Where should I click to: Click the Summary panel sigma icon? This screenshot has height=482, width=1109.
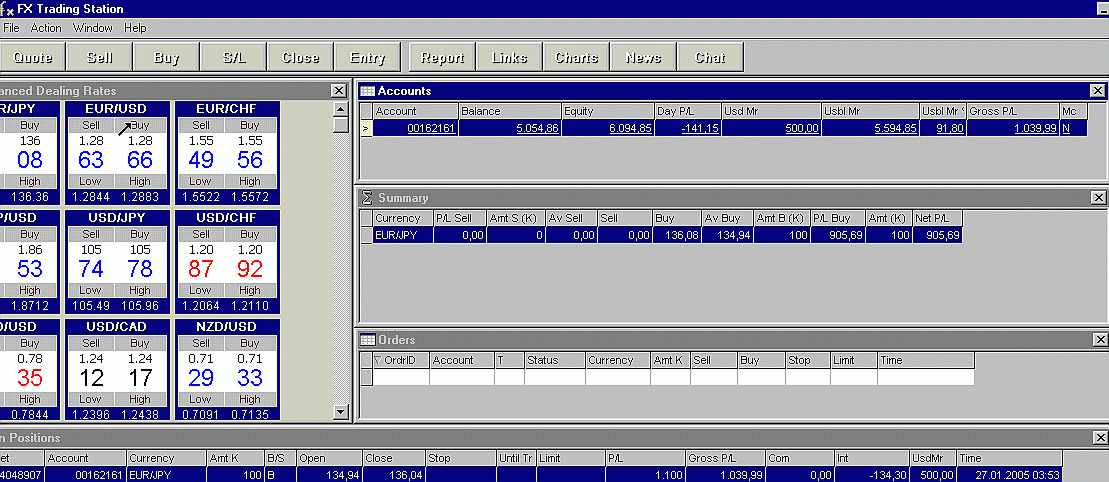coord(366,198)
